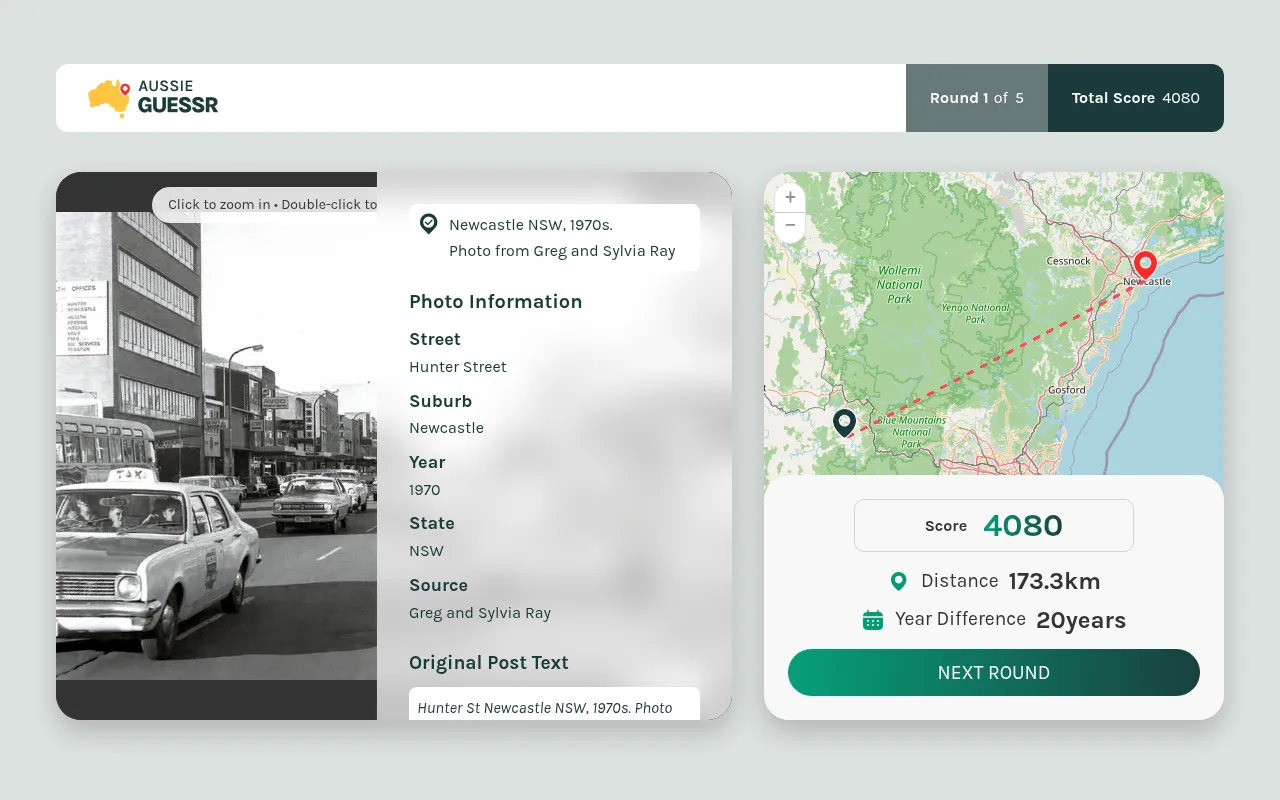Click the AUSSIE GUESSR title text
Screen dimensions: 1280x800
[178, 97]
